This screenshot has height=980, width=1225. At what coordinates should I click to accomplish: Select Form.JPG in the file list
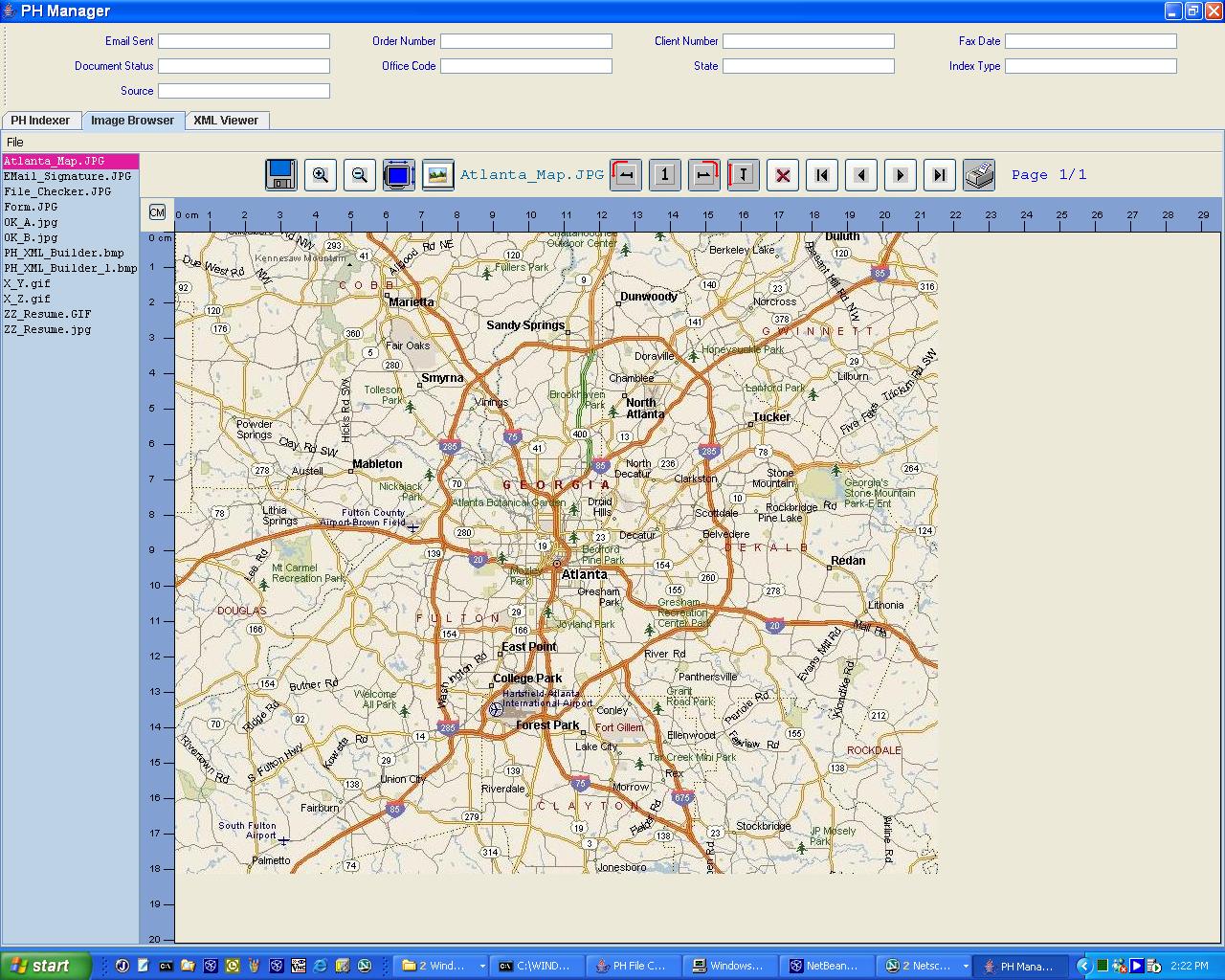31,207
